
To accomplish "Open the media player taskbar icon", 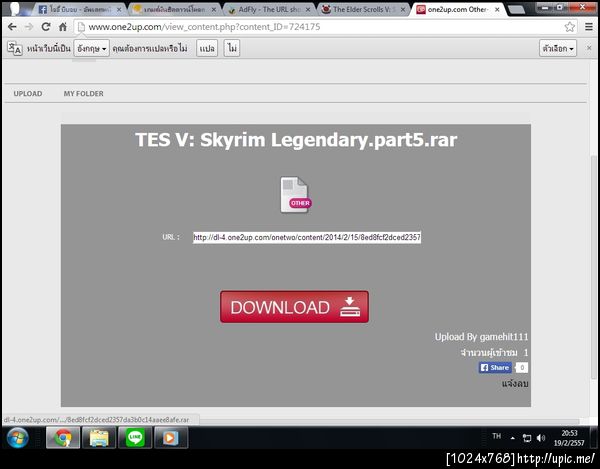I will [171, 438].
